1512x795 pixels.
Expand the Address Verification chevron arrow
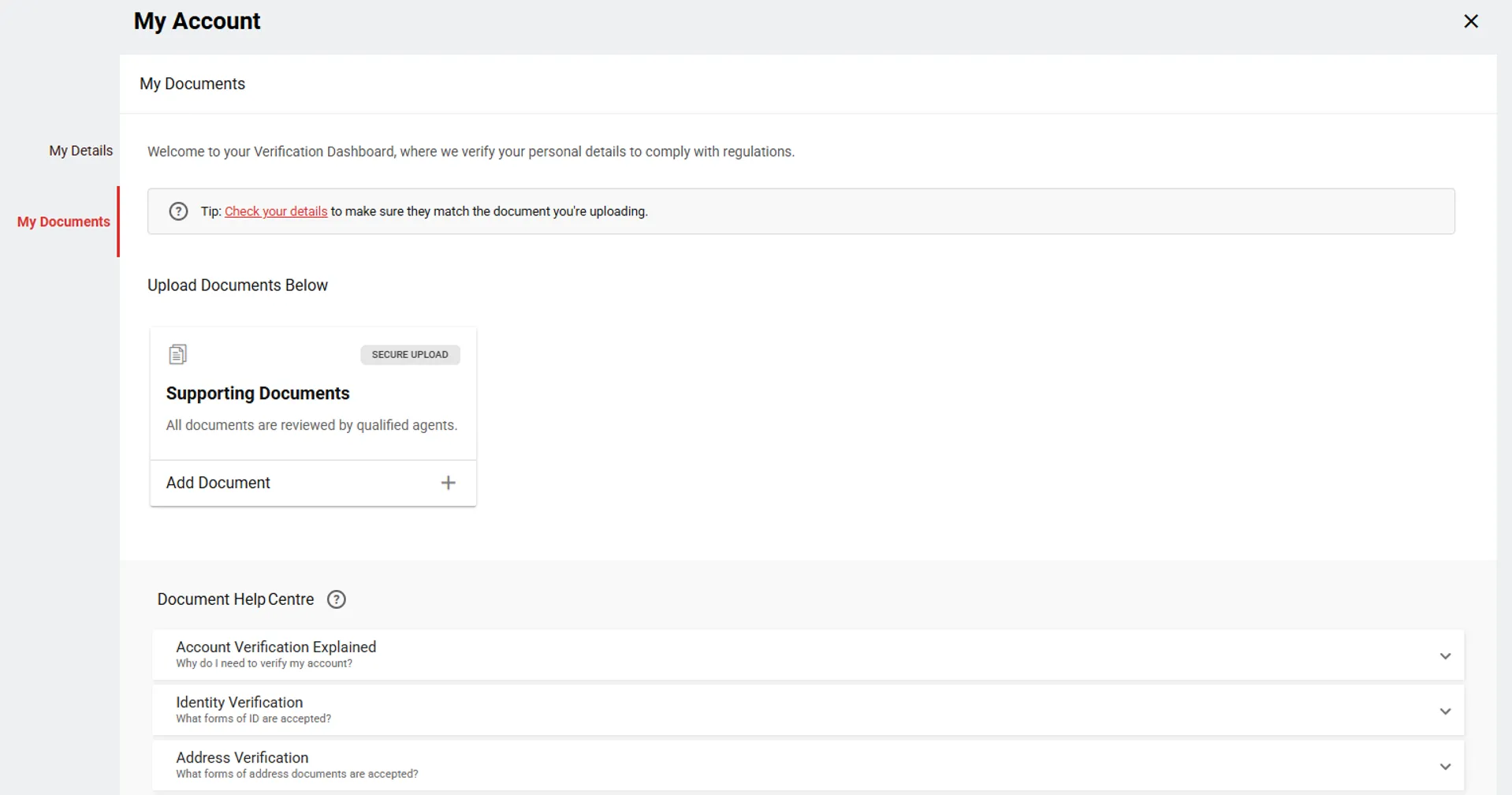click(x=1445, y=767)
